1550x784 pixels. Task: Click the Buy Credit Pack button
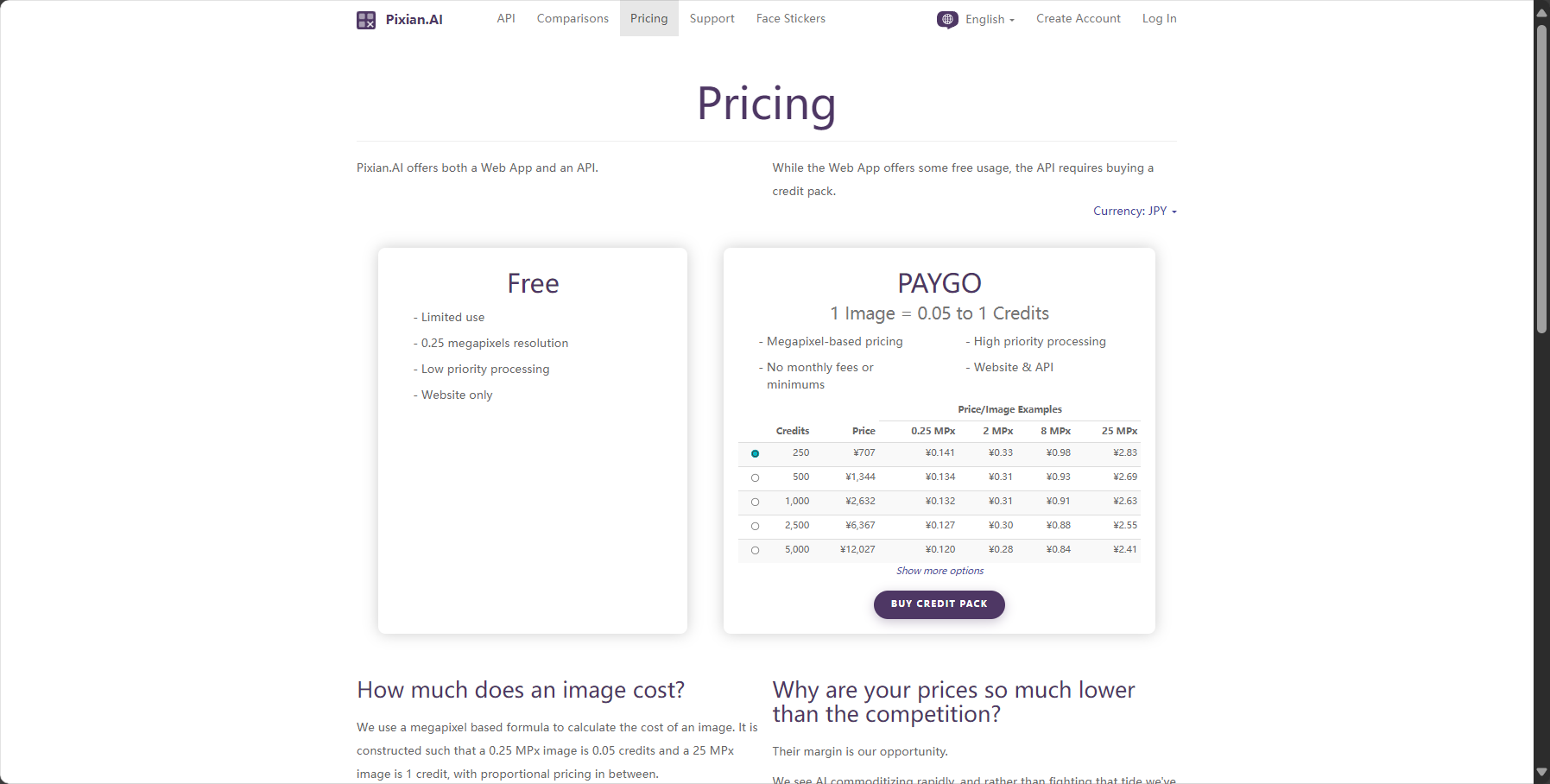(x=939, y=604)
